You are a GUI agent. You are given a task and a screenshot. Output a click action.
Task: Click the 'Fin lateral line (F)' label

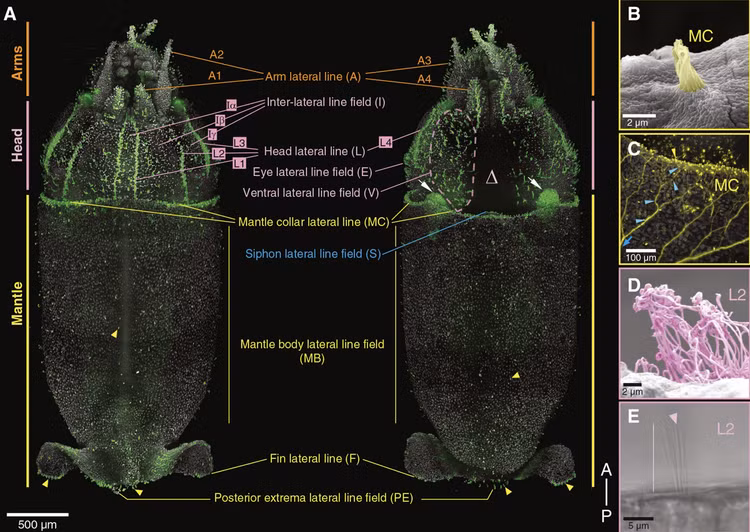(315, 458)
